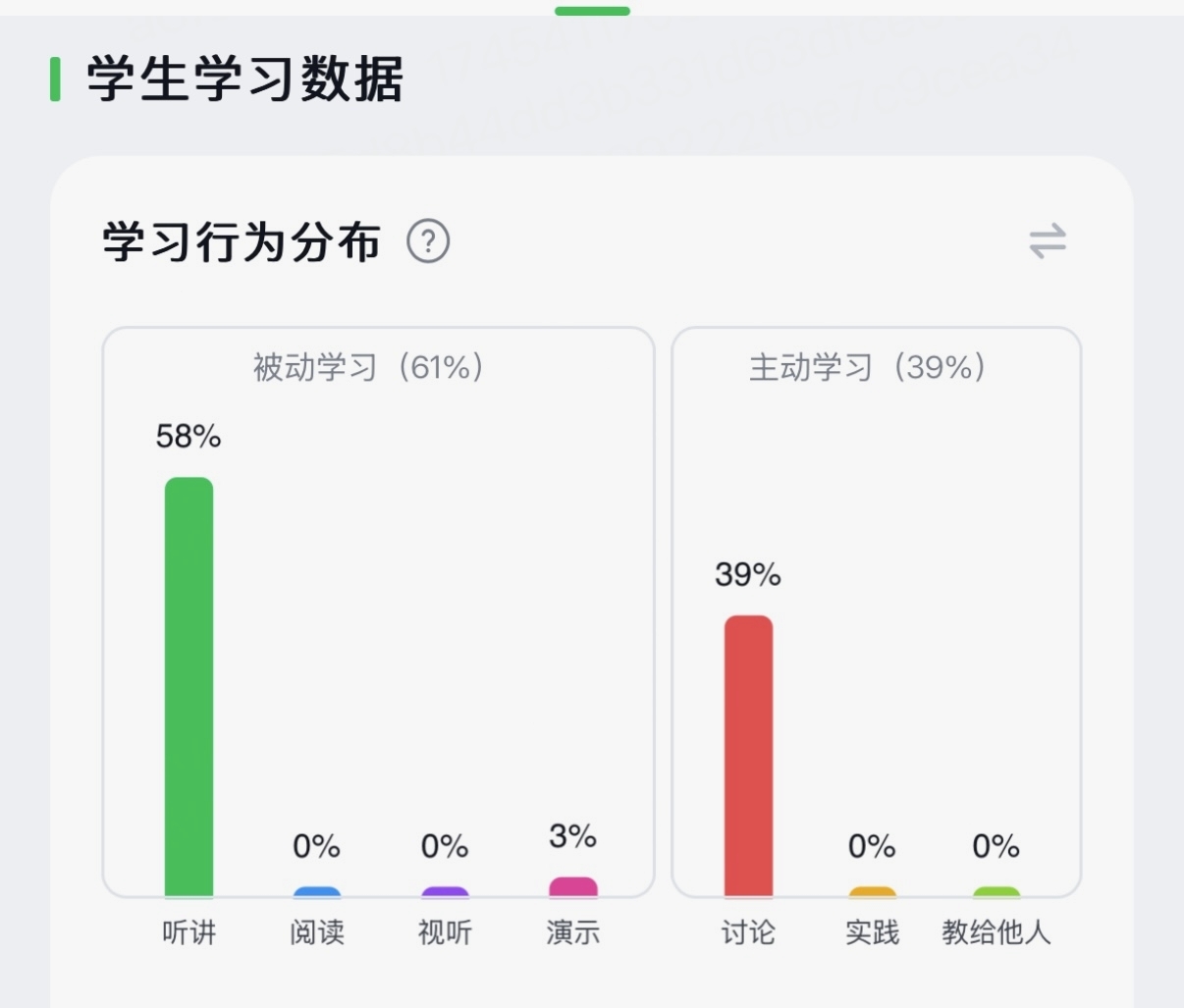Click the 视听 axis label
Viewport: 1184px width, 1008px height.
click(x=445, y=931)
